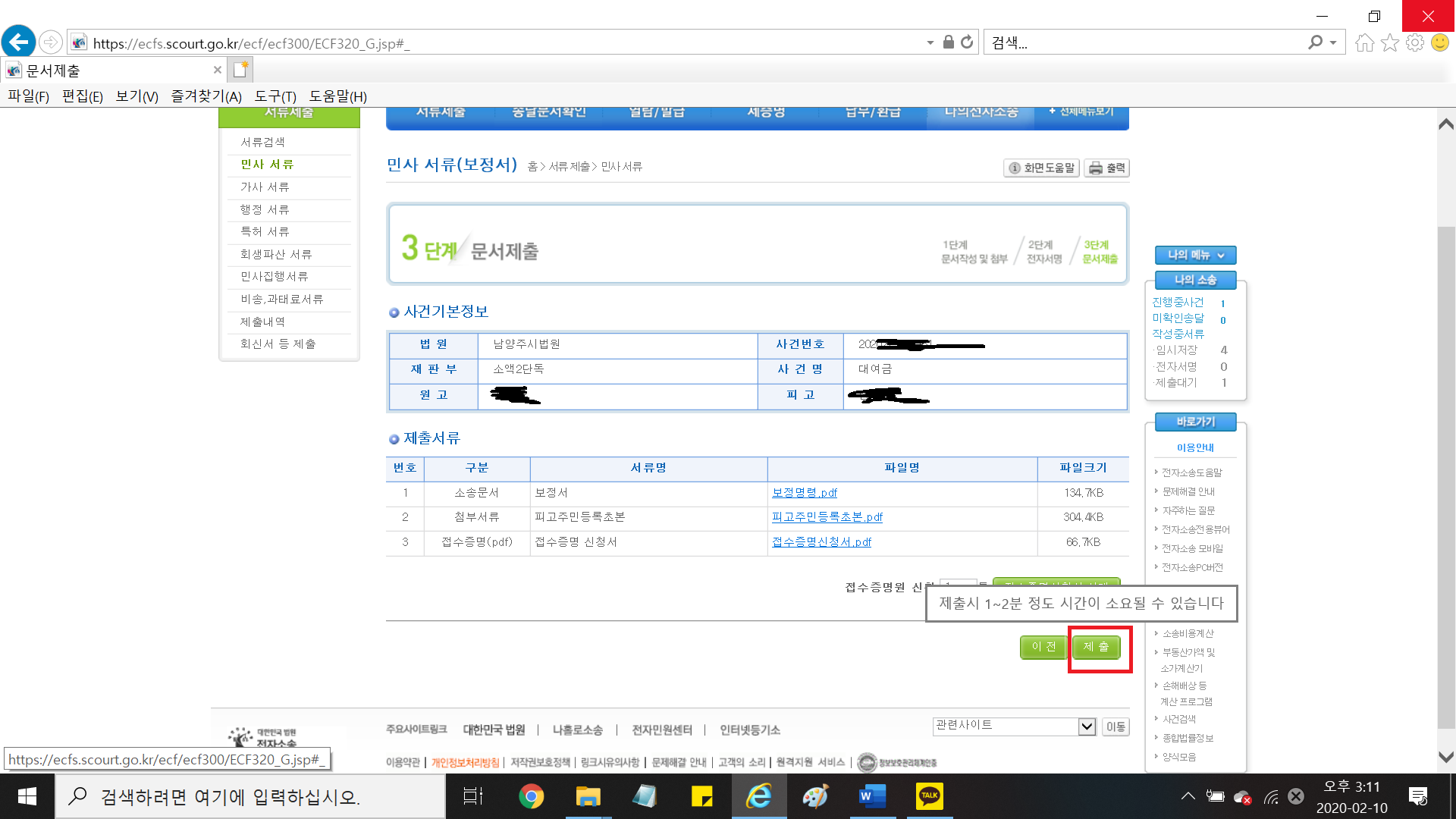Screen dimensions: 1456x819
Task: Open Word from the taskbar
Action: [x=872, y=796]
